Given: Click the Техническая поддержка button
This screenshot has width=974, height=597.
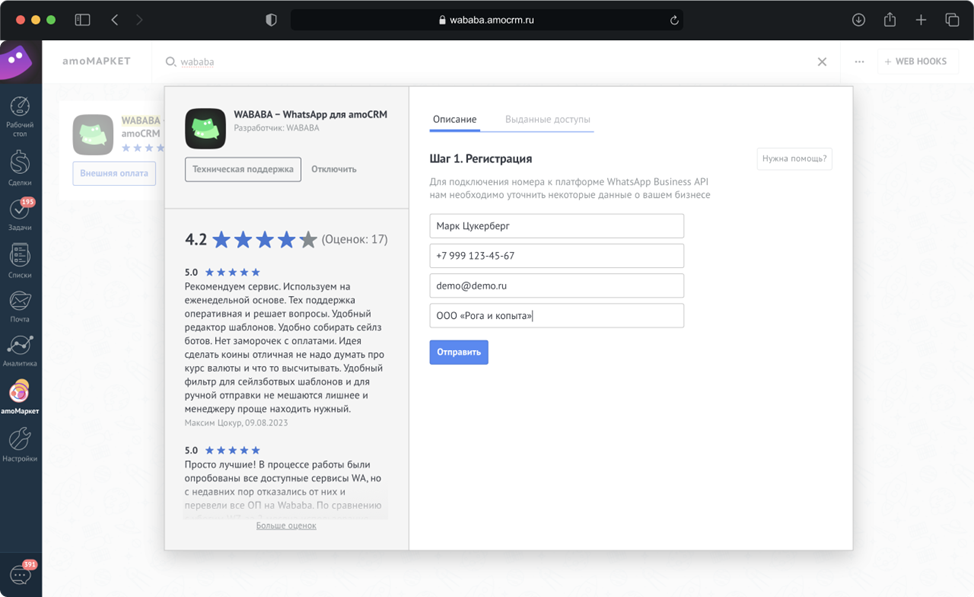Looking at the screenshot, I should 243,169.
